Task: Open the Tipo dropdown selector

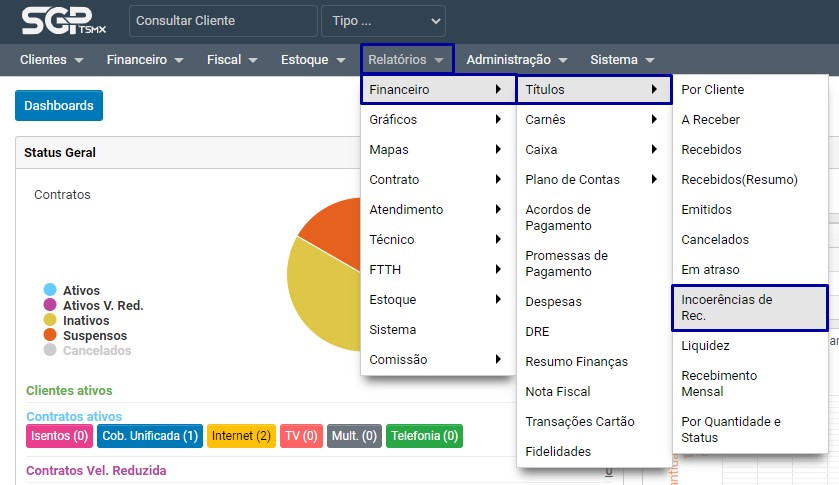Action: [x=383, y=21]
